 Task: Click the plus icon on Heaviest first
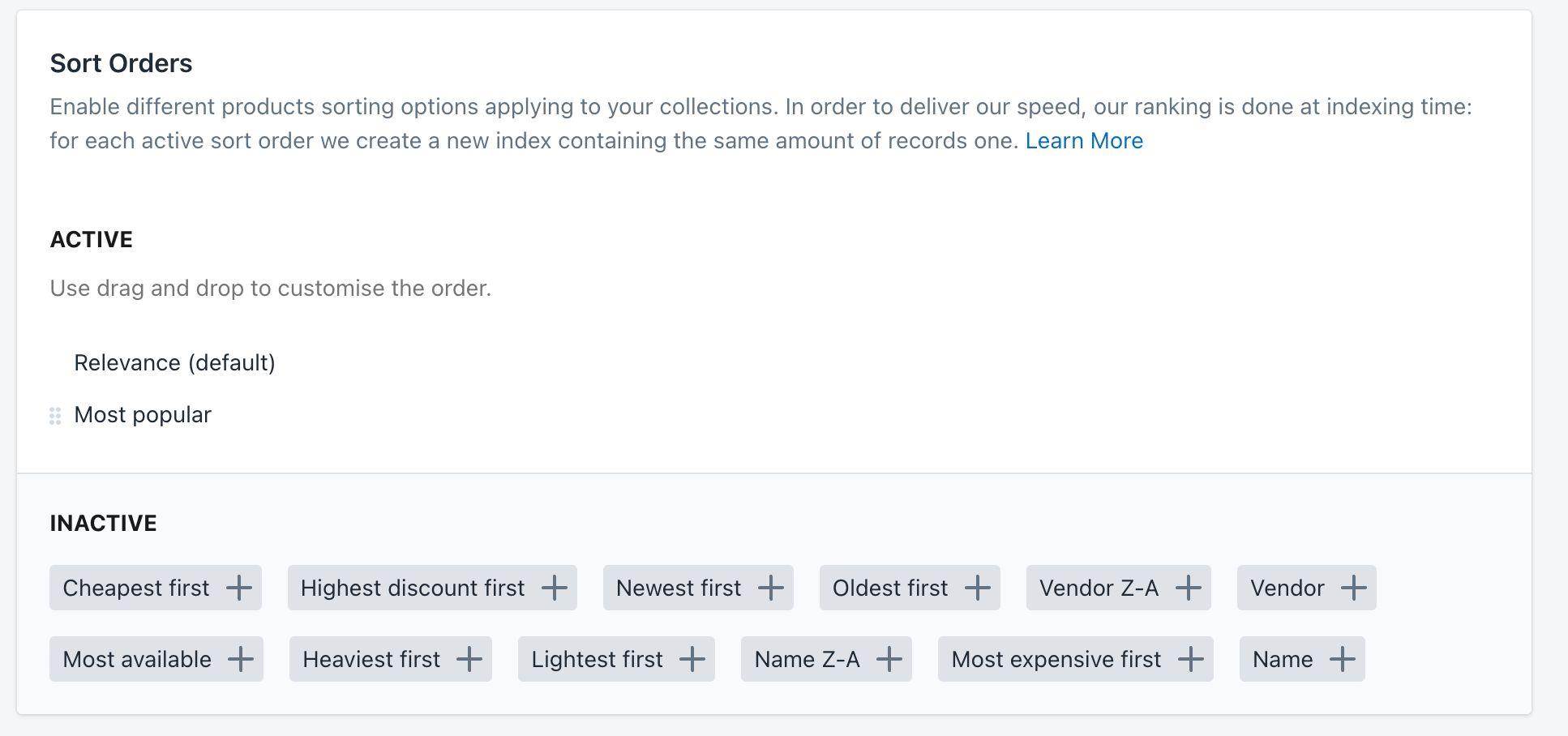pyautogui.click(x=469, y=659)
